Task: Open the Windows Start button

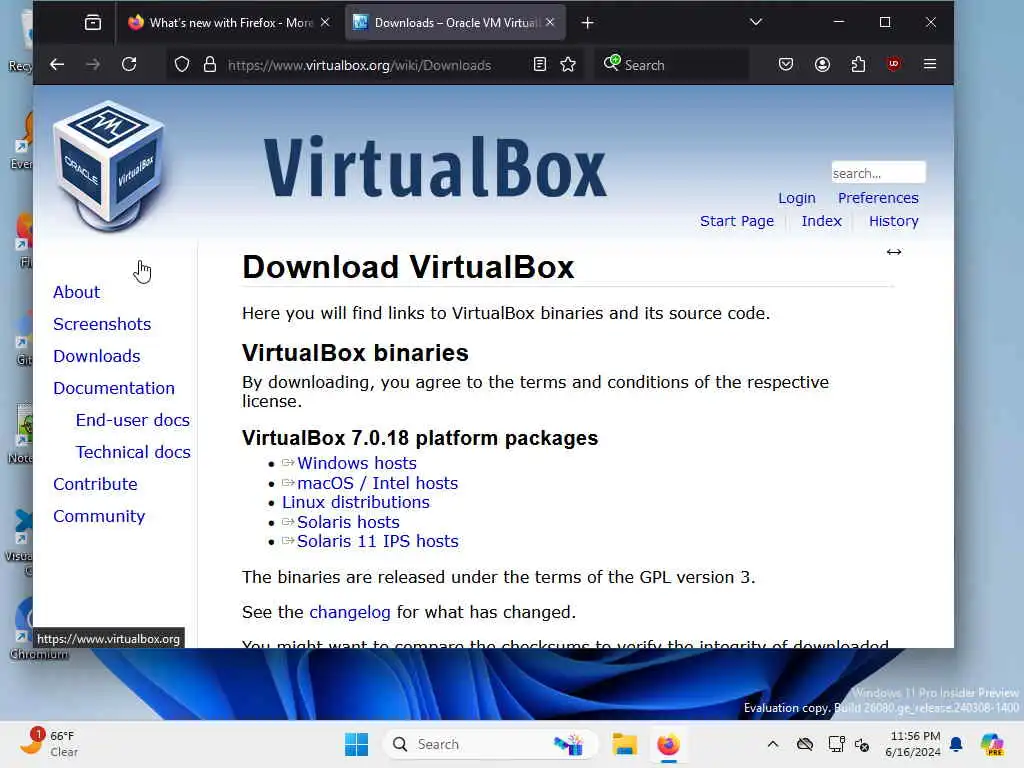Action: [357, 744]
